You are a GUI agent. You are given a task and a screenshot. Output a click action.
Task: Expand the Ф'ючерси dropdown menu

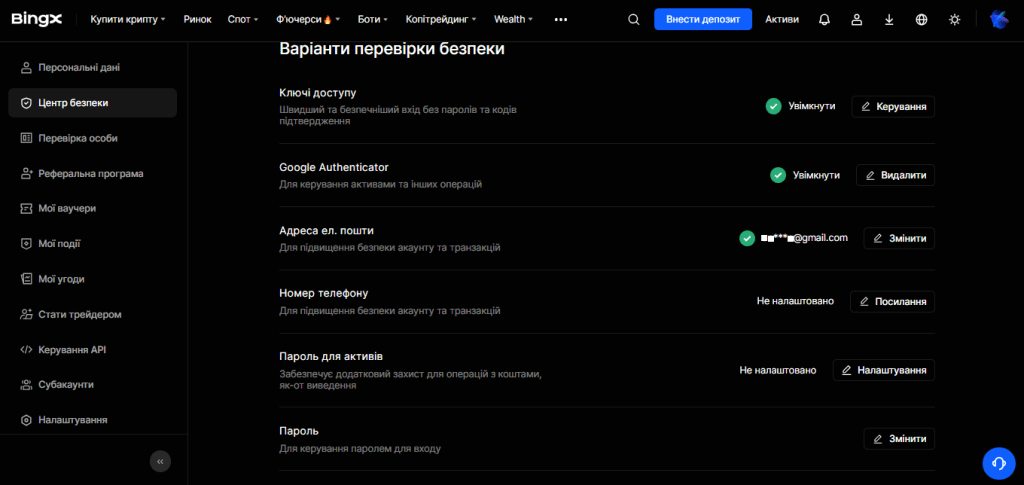pos(308,20)
